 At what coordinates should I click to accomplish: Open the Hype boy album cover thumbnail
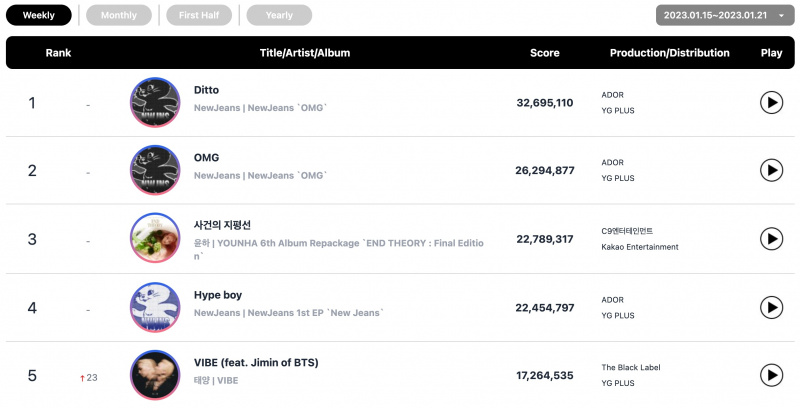coord(155,308)
